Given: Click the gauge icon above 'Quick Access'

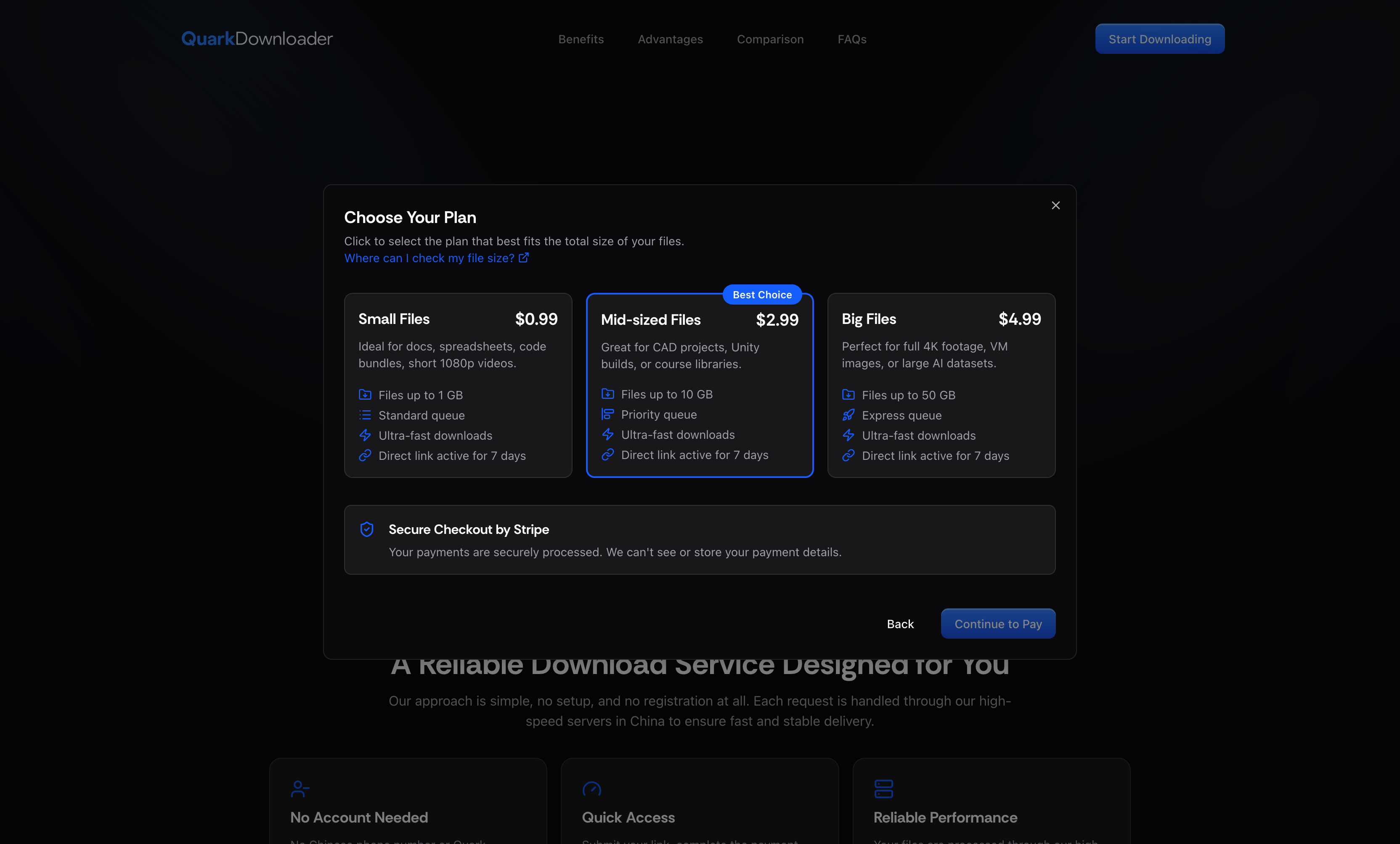Looking at the screenshot, I should click(591, 789).
